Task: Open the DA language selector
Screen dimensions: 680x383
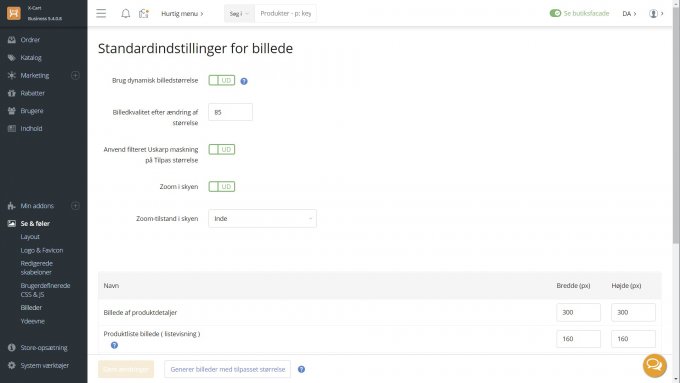Action: pyautogui.click(x=629, y=13)
